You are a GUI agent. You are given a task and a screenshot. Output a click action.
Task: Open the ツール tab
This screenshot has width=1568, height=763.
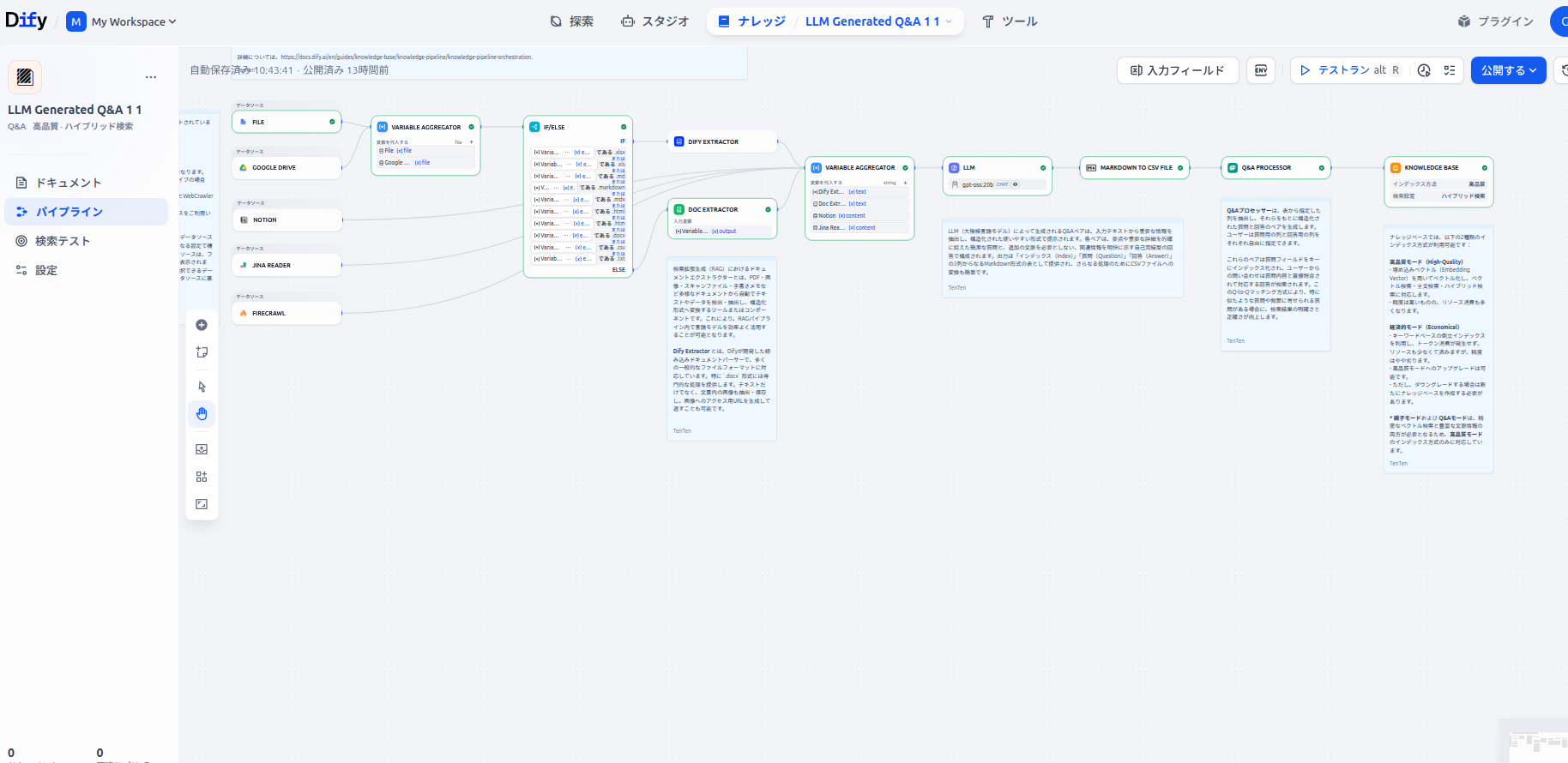pos(1010,21)
